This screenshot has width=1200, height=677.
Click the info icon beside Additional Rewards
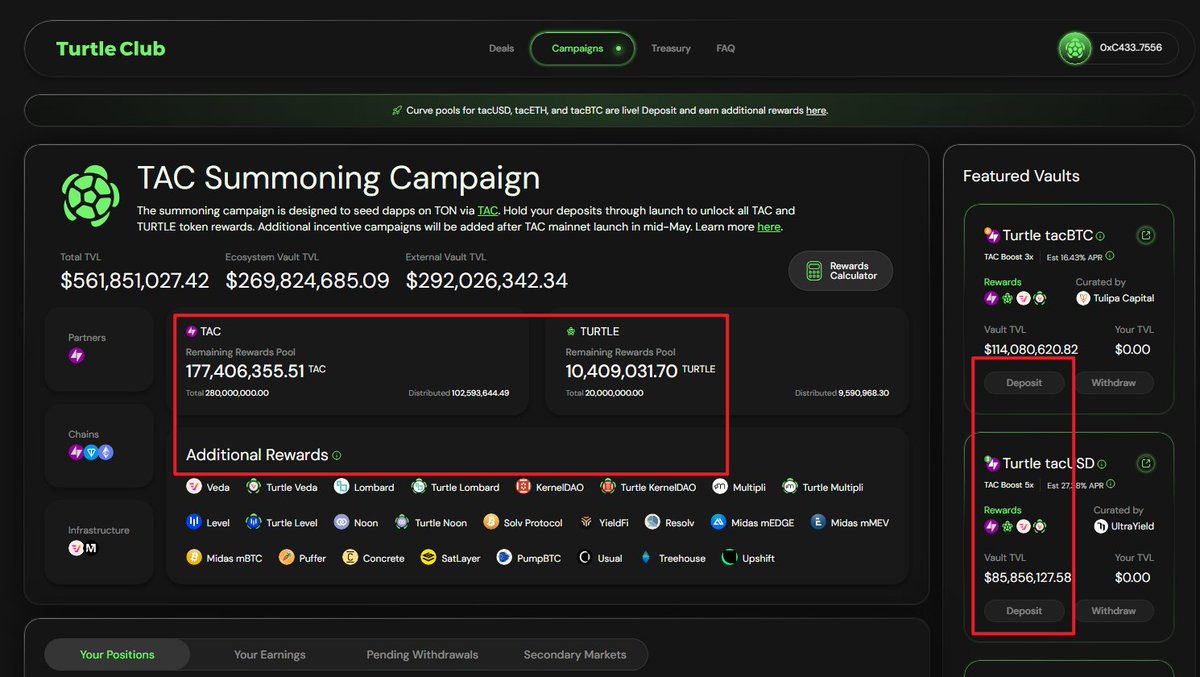(x=336, y=455)
